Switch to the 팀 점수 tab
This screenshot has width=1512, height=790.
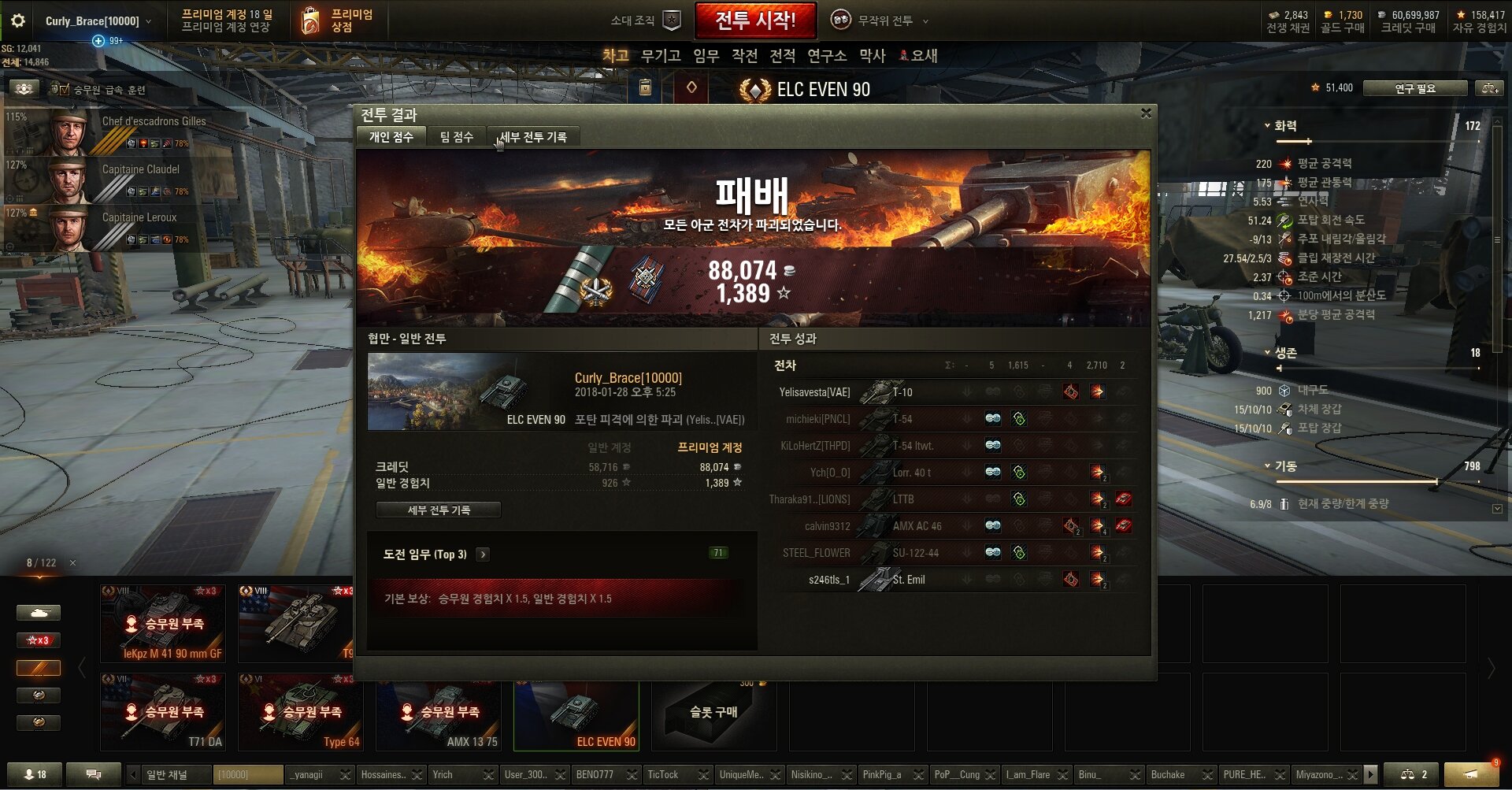click(457, 137)
